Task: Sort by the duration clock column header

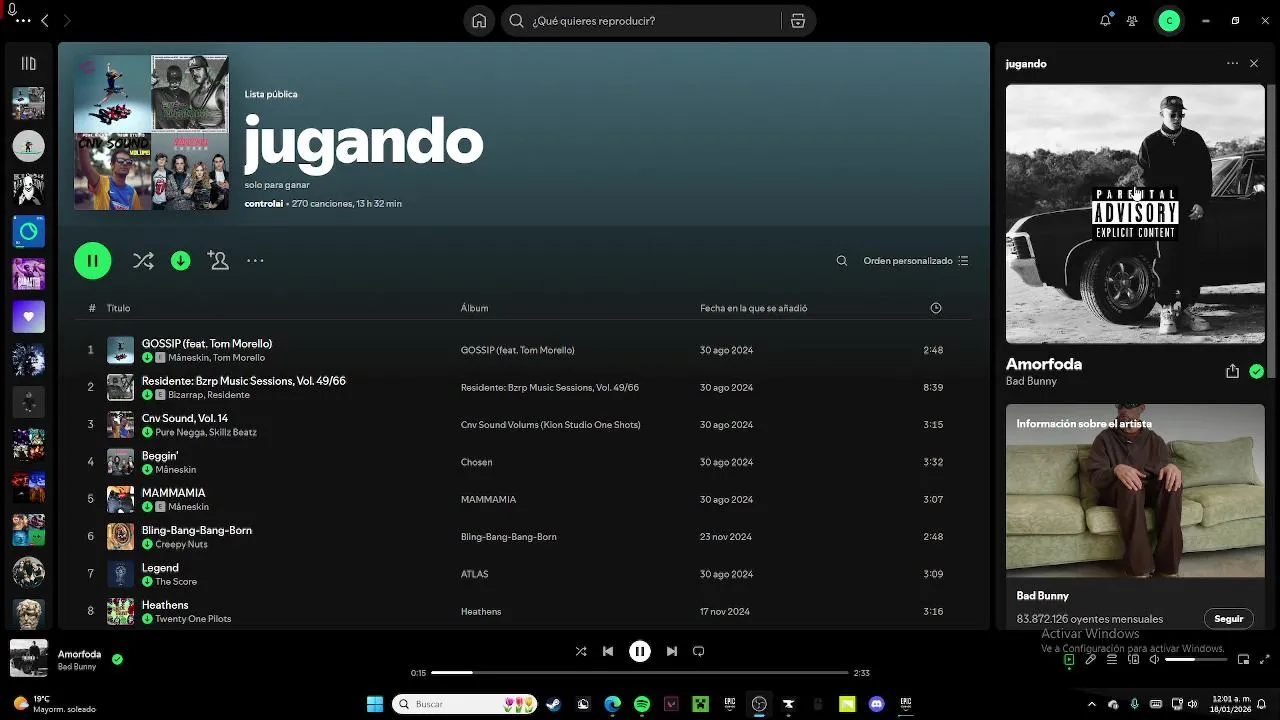Action: coord(936,308)
